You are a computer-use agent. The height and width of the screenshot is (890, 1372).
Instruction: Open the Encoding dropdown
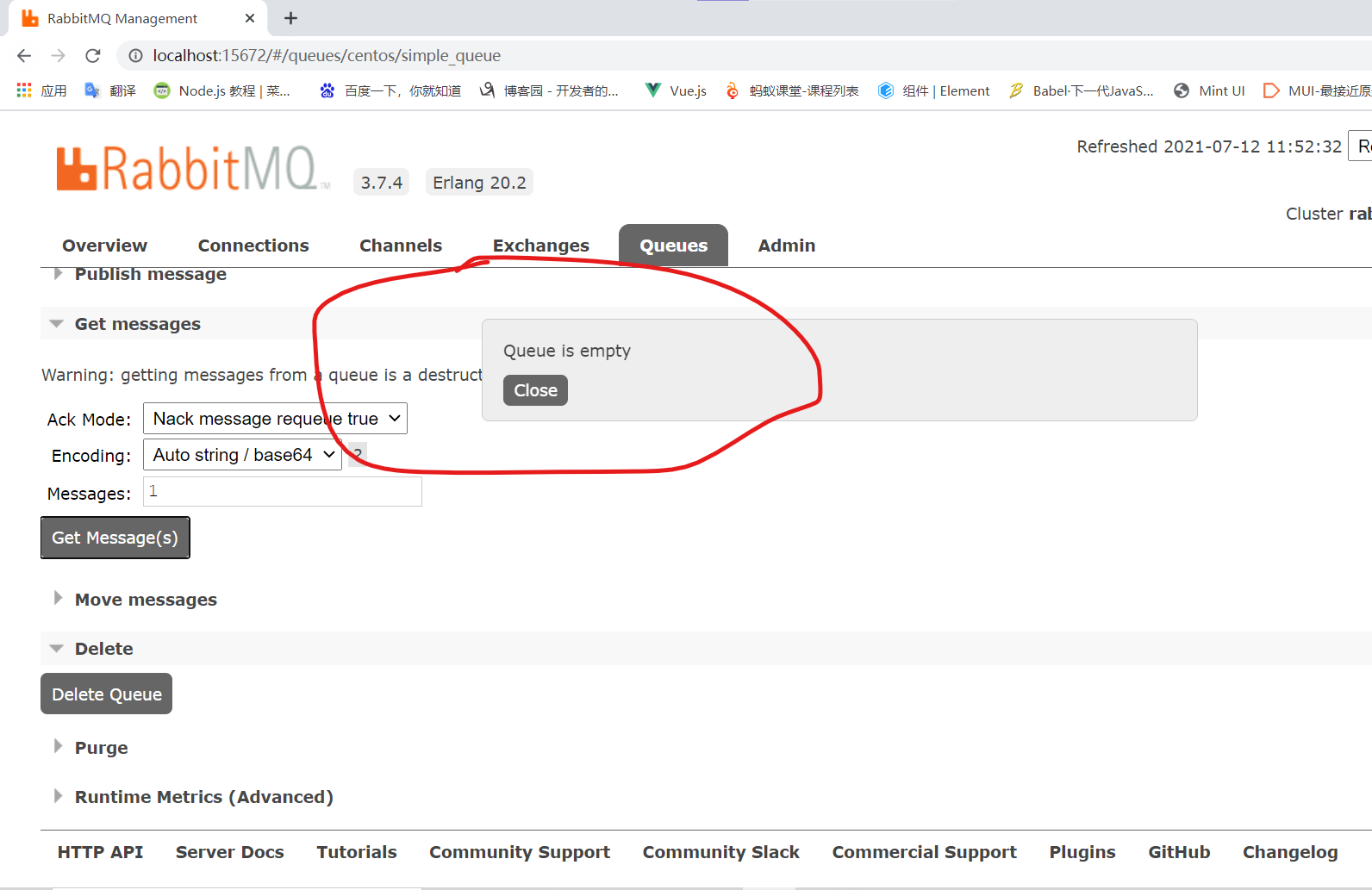click(x=242, y=454)
